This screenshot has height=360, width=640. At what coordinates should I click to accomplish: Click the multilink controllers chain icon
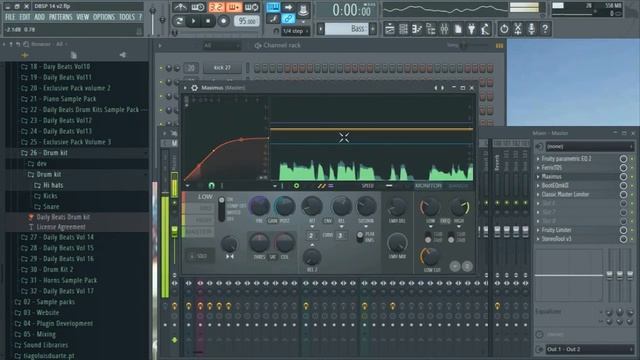point(288,18)
